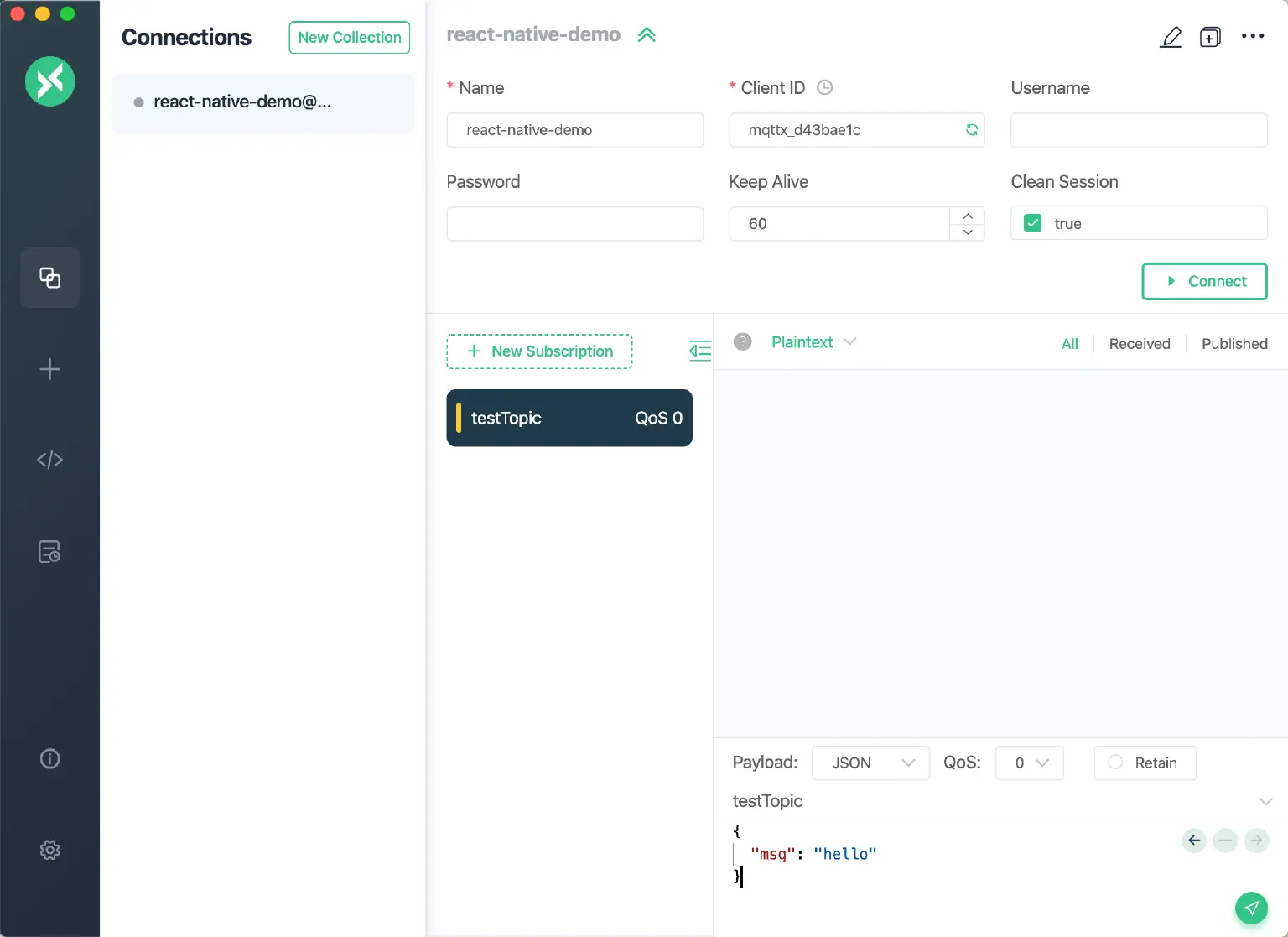Change QoS using the dropdown
This screenshot has height=937, width=1288.
(x=1029, y=763)
